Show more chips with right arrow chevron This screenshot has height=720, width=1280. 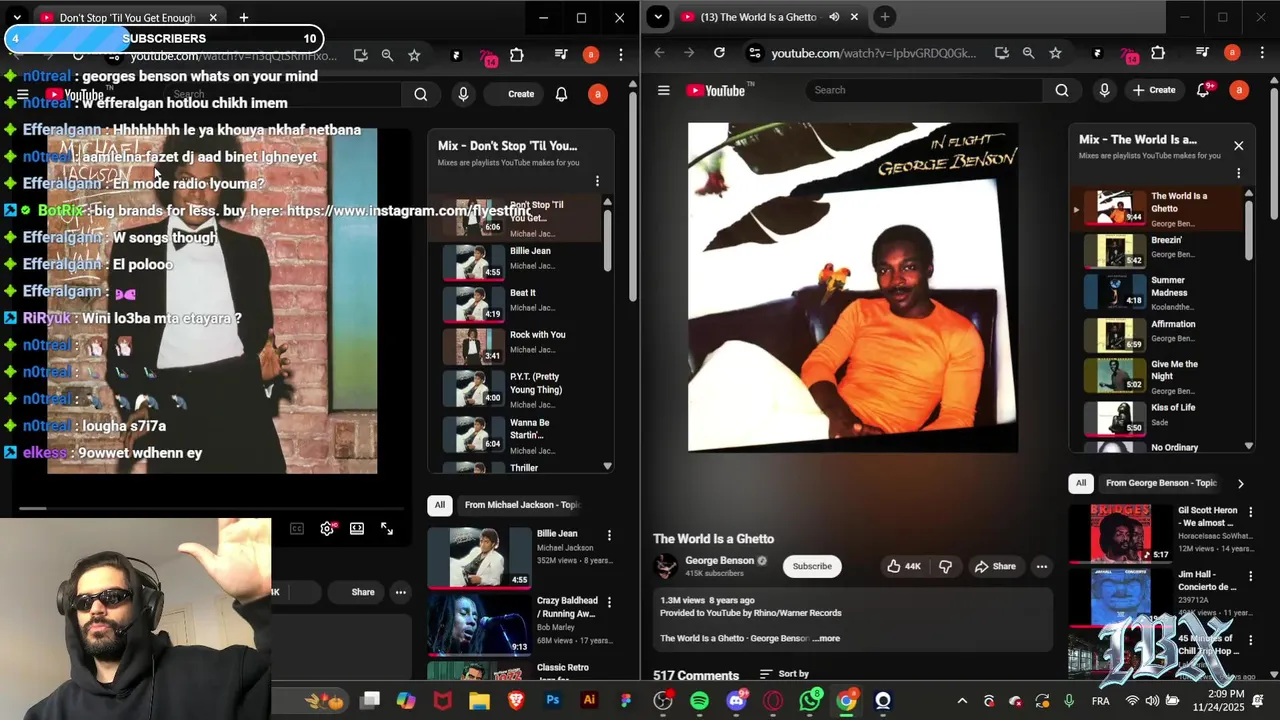point(1240,484)
